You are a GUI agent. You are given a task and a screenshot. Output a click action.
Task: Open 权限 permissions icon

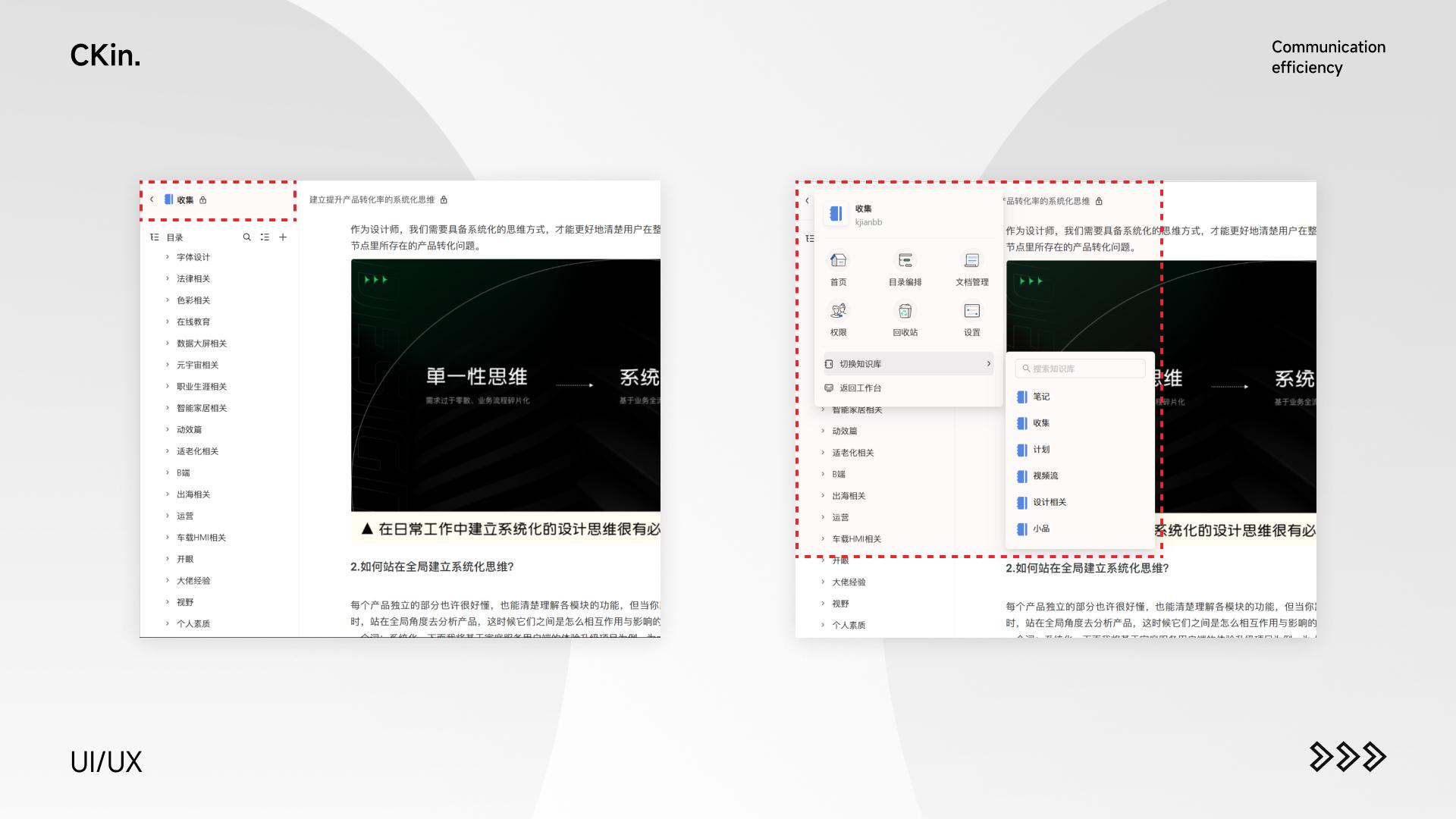coord(838,312)
